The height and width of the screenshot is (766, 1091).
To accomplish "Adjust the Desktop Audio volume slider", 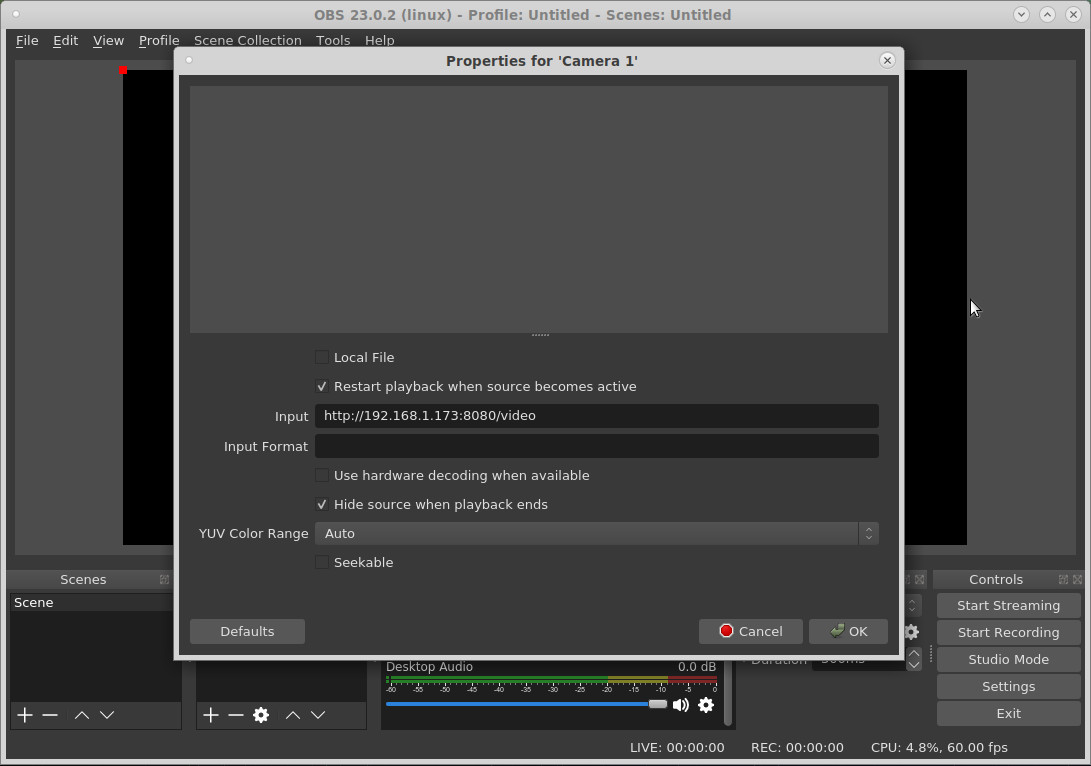I will click(658, 704).
